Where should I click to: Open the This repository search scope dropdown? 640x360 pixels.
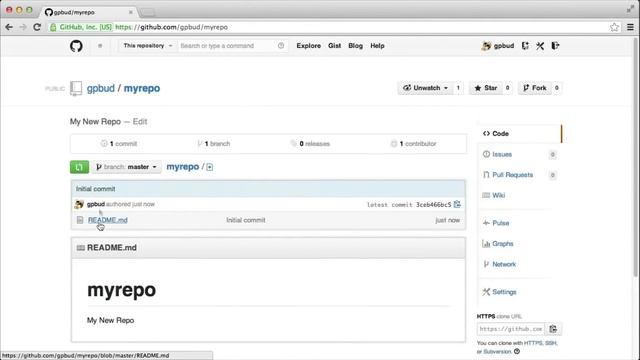click(x=148, y=46)
